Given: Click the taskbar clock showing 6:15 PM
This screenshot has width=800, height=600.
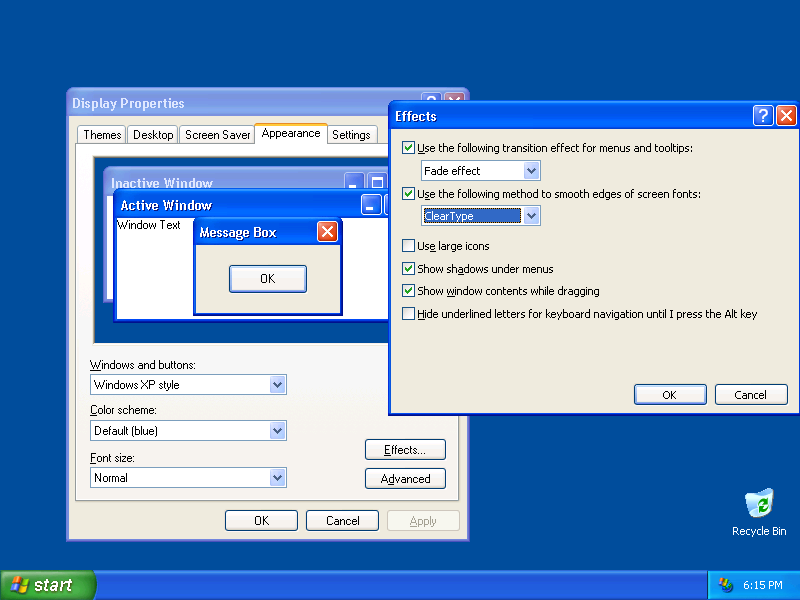Looking at the screenshot, I should pos(762,585).
